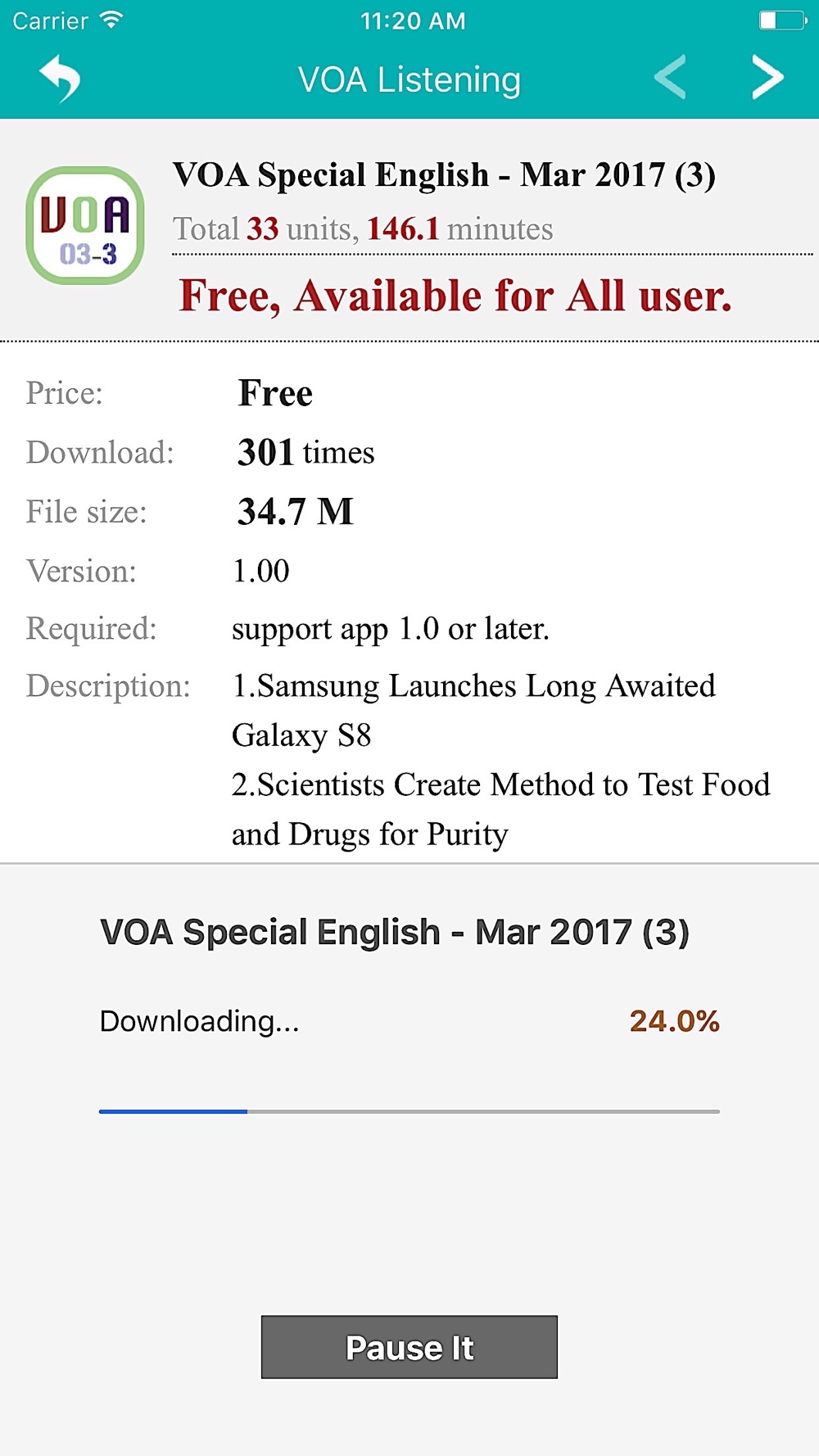819x1456 pixels.
Task: Tap the Carrier label in status bar
Action: click(x=50, y=20)
